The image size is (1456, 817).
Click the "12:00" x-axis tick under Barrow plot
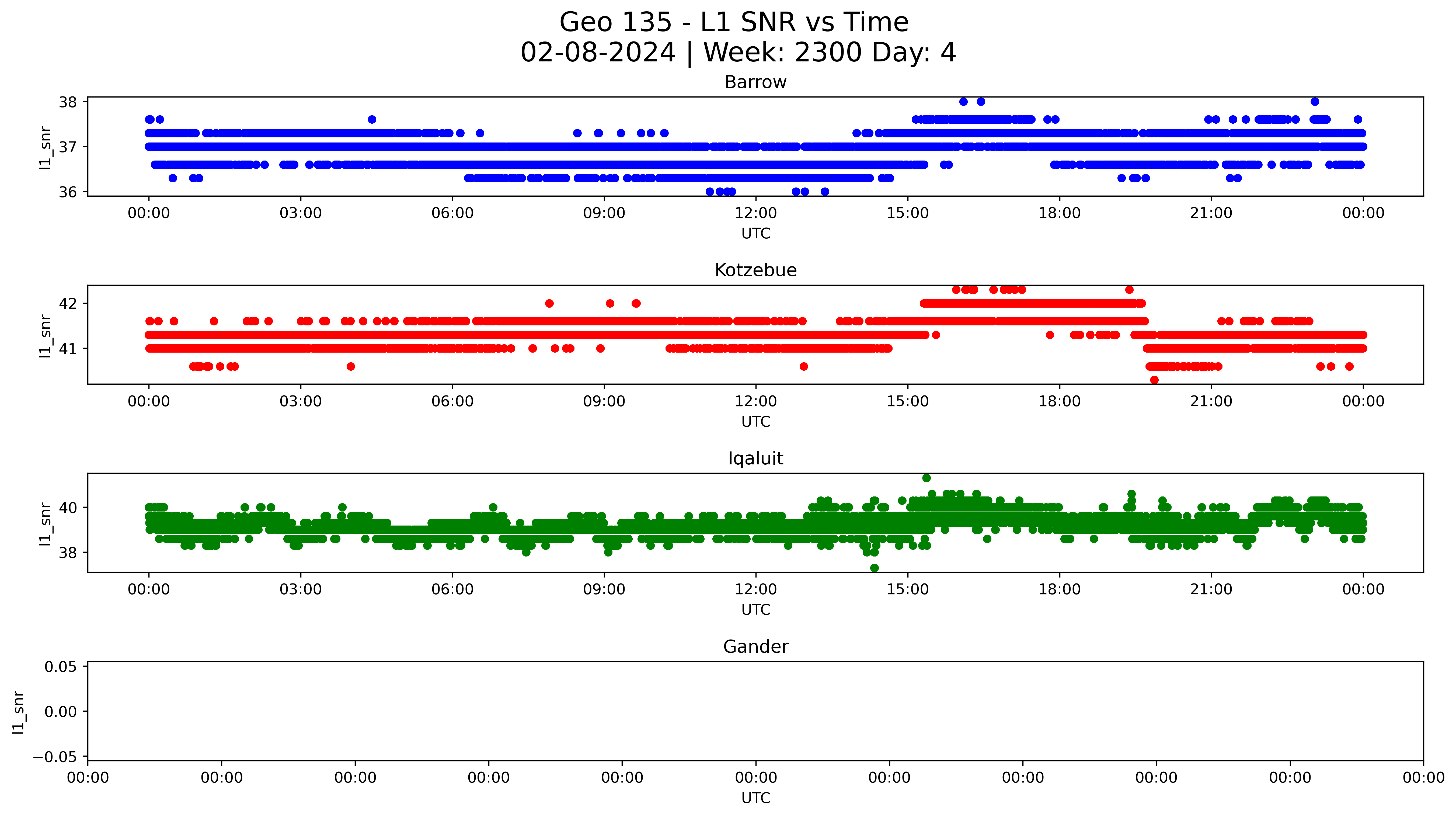(756, 213)
